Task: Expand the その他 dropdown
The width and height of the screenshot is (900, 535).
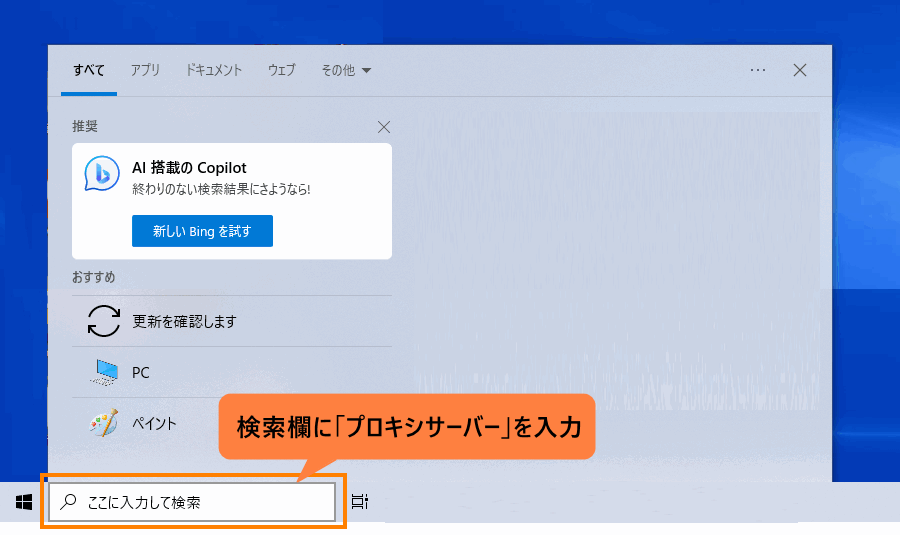Action: [346, 70]
